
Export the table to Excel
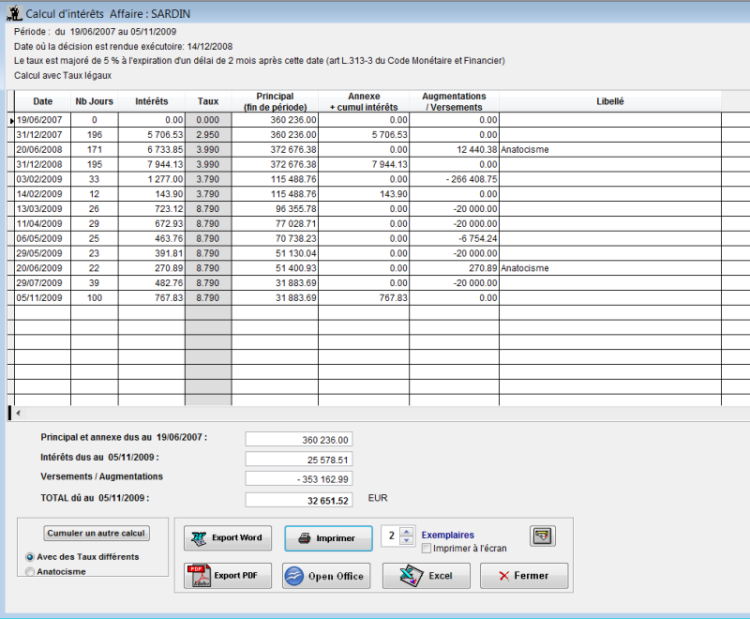(x=426, y=576)
